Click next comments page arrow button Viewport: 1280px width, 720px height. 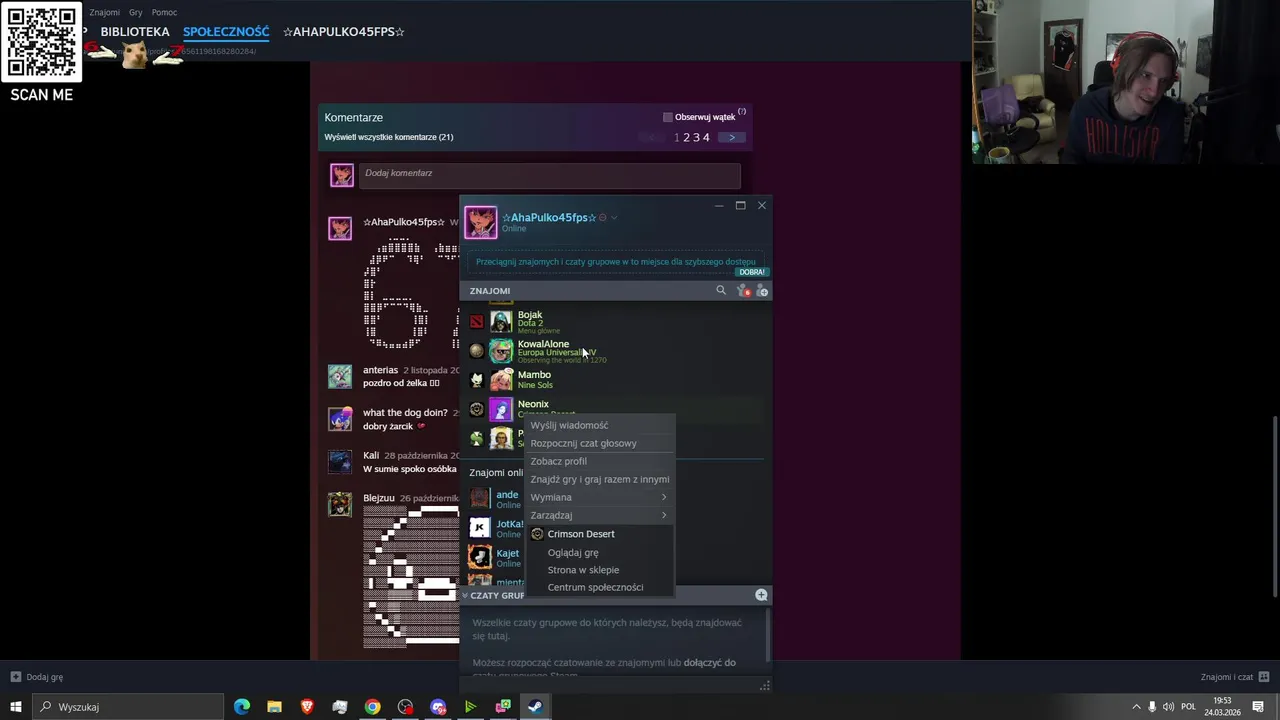tap(731, 138)
